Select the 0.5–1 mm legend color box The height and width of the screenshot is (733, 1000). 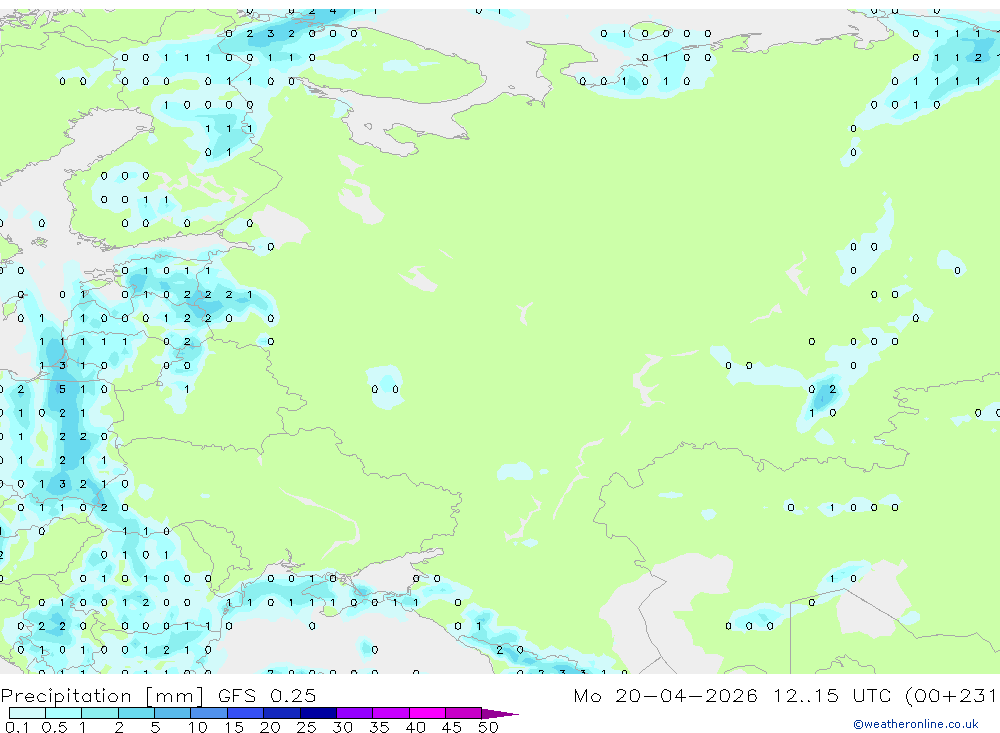click(64, 713)
